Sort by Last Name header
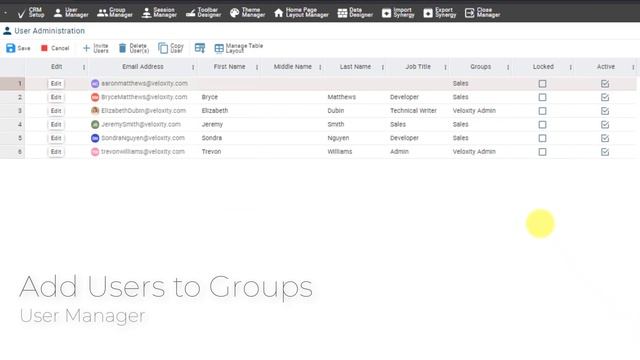 pyautogui.click(x=355, y=67)
